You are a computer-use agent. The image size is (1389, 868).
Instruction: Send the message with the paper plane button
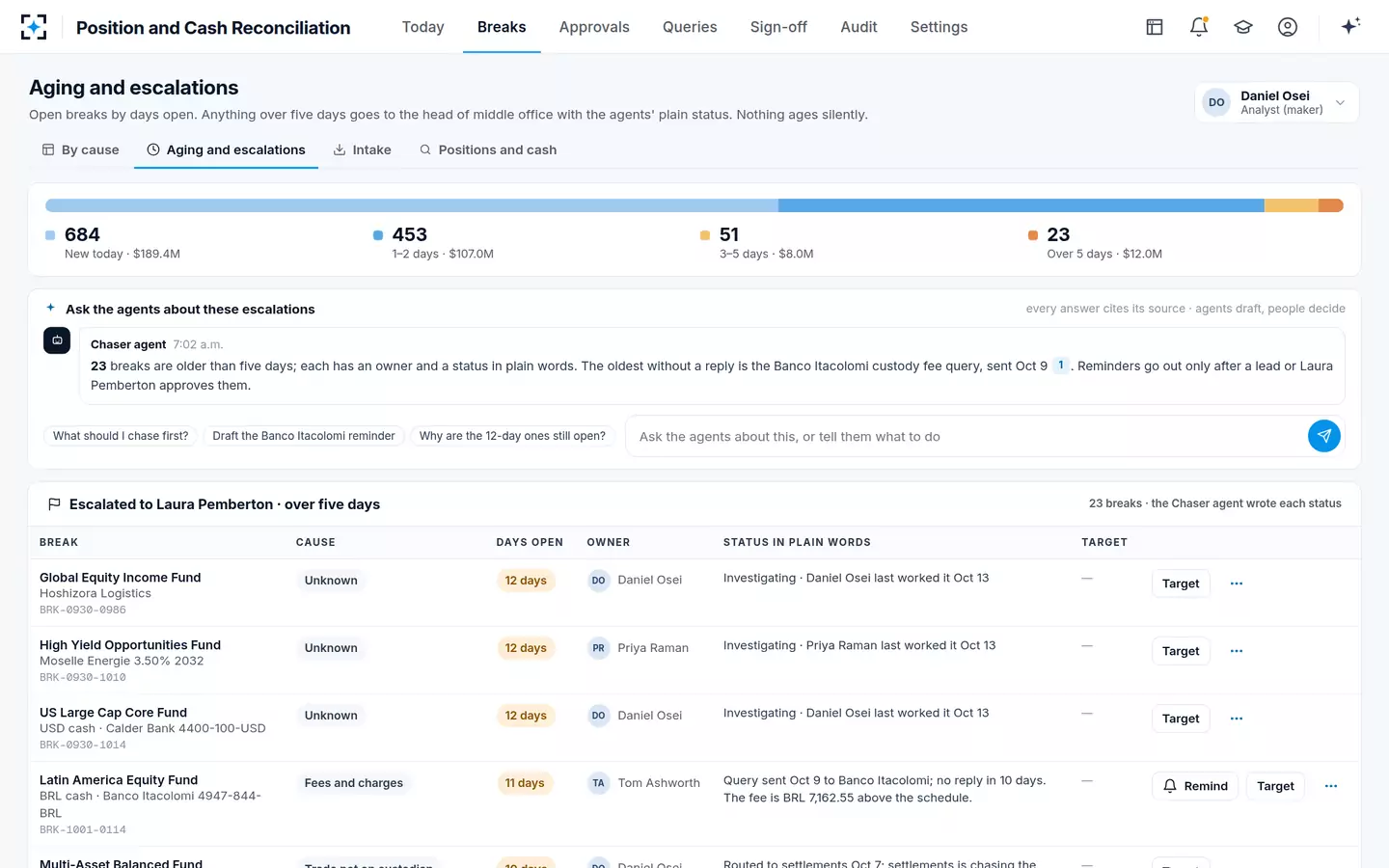coord(1324,436)
